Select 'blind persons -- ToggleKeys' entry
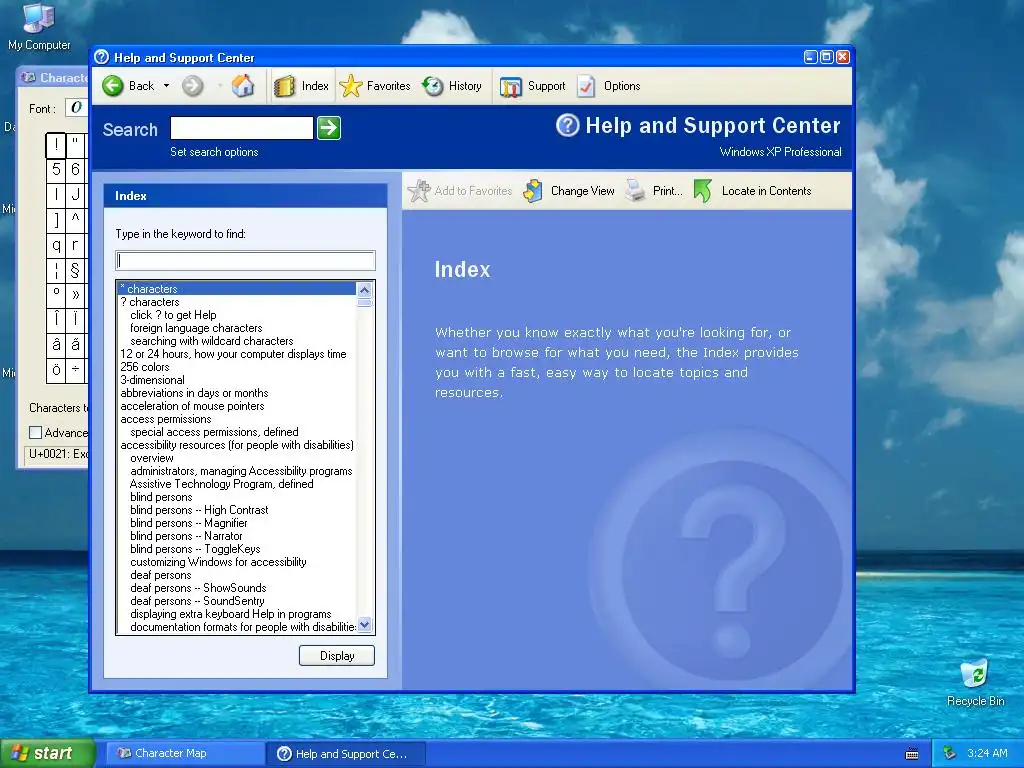Screen dimensions: 1024x768 (x=236, y=549)
